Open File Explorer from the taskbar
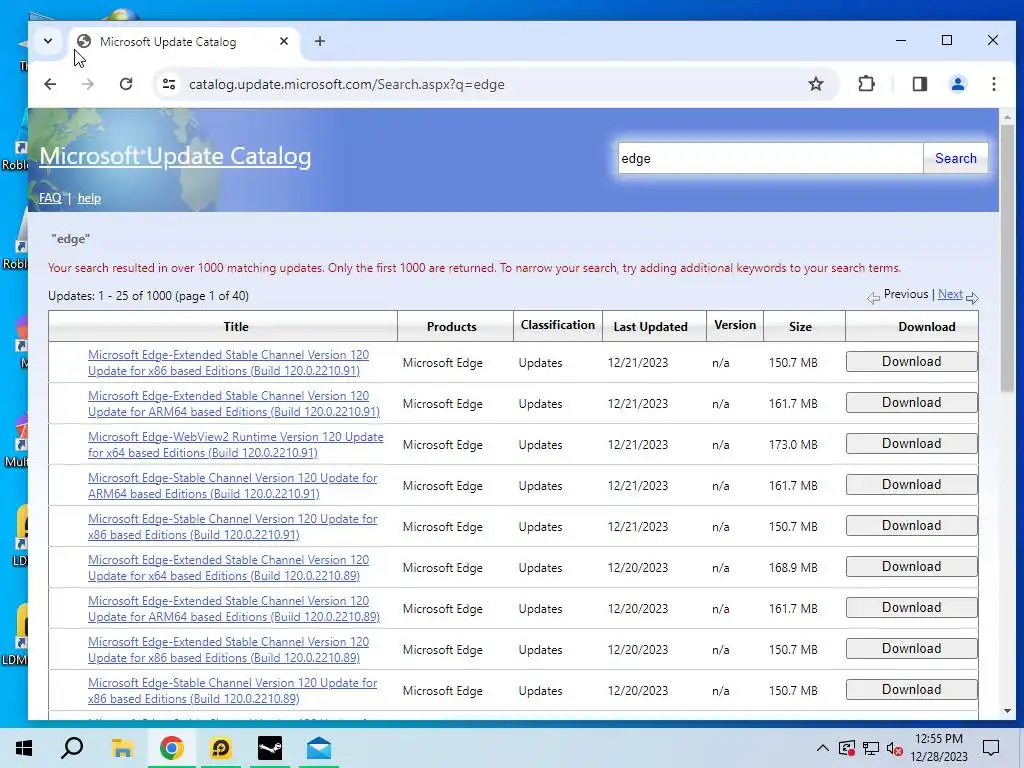This screenshot has width=1024, height=768. 122,748
